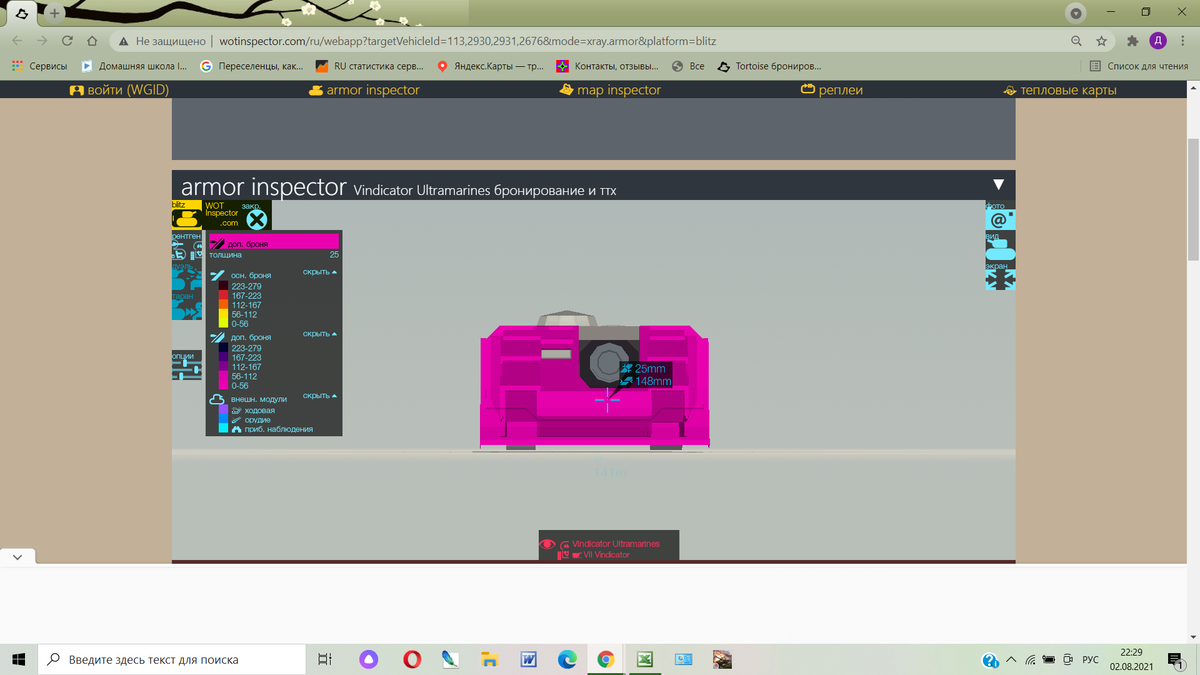
Task: Open the Контакты, отзывы bookmark
Action: [x=608, y=66]
